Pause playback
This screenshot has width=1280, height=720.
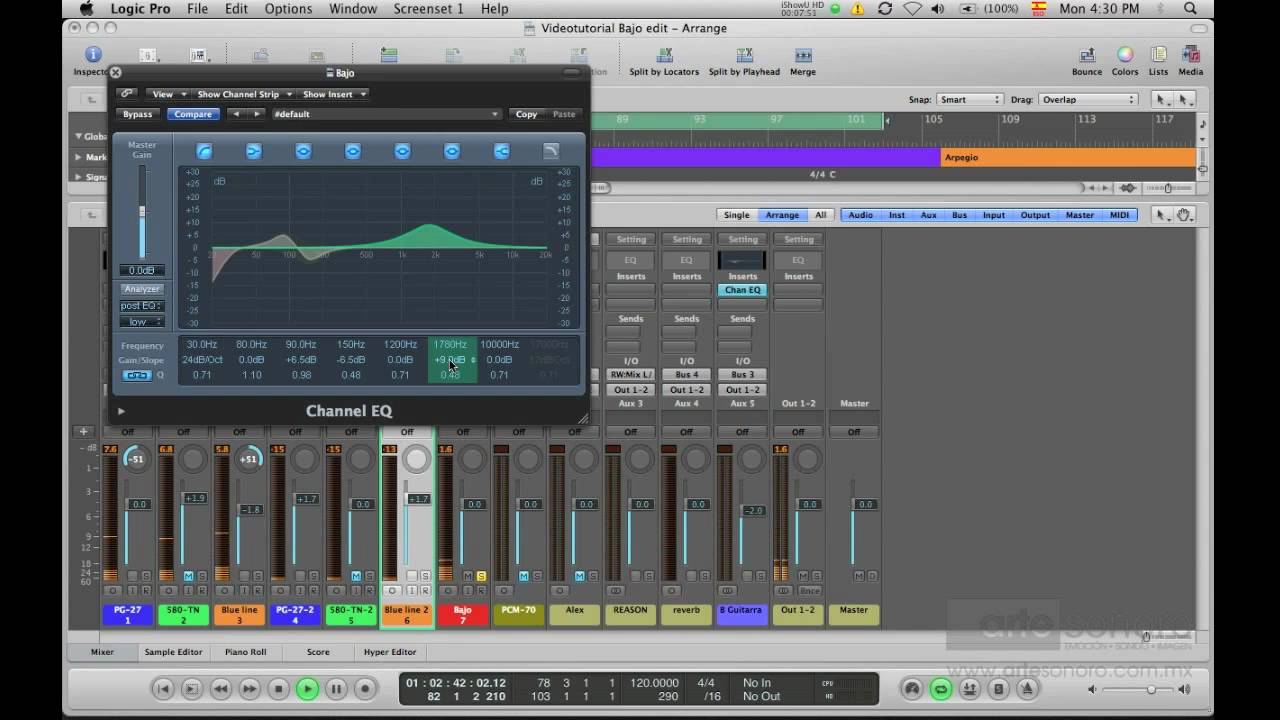337,688
